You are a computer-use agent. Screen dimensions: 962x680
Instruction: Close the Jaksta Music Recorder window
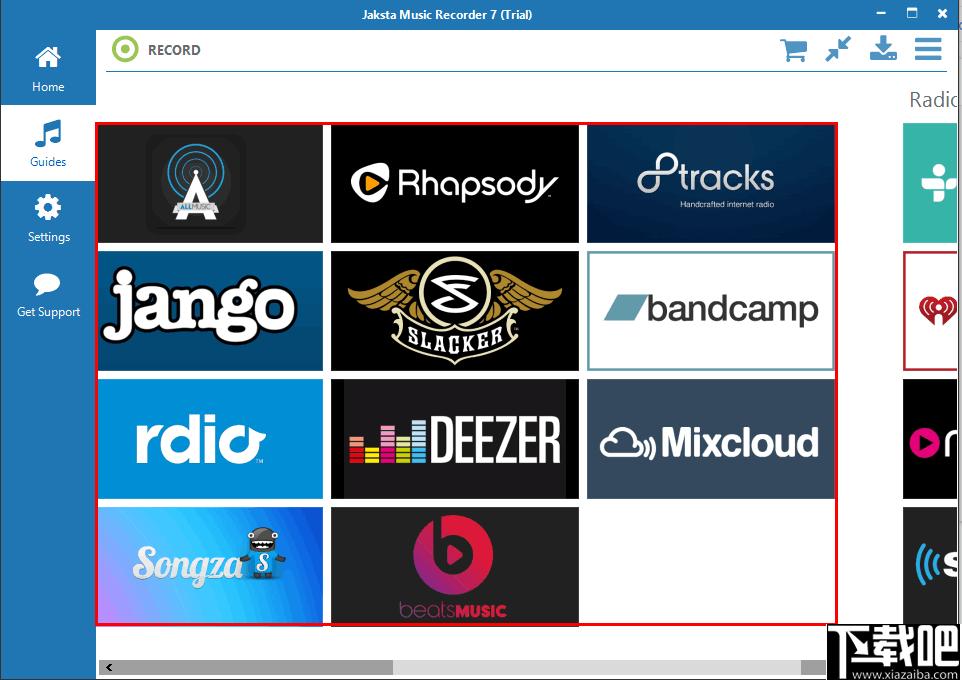click(x=943, y=13)
